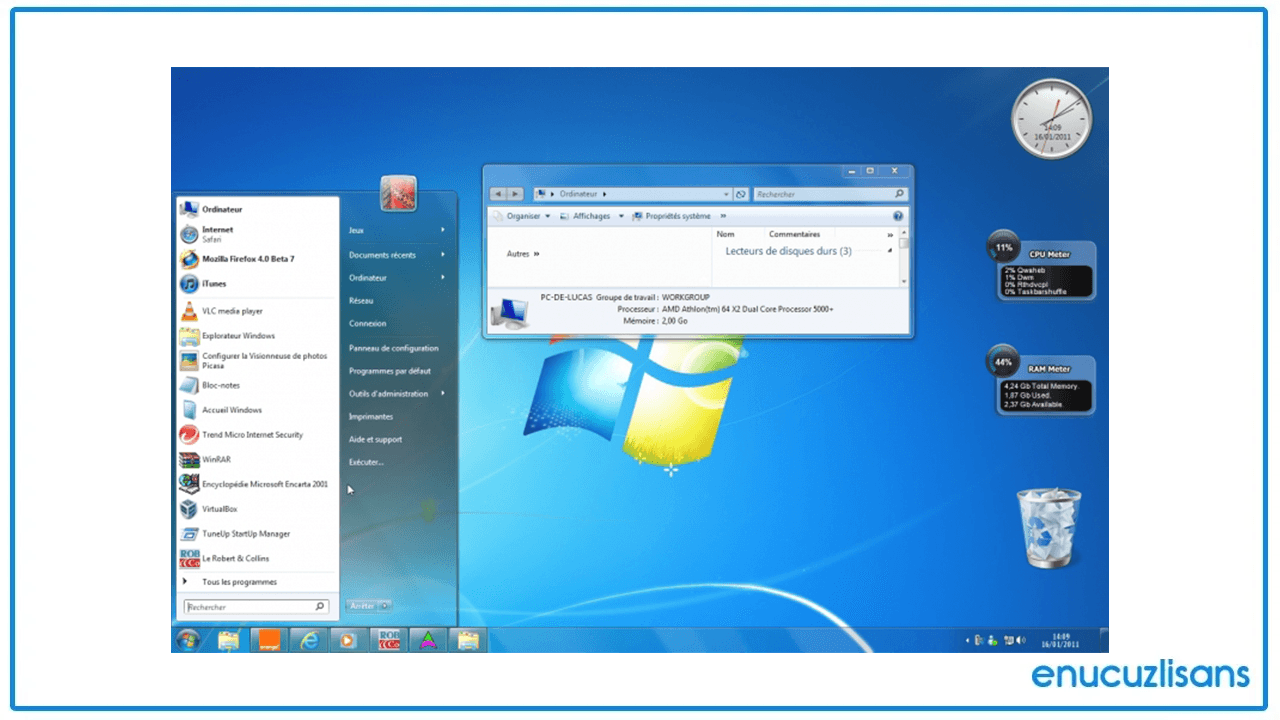This screenshot has height=720, width=1280.
Task: Show more toolbar commands after Propriétés système
Action: pyautogui.click(x=723, y=216)
